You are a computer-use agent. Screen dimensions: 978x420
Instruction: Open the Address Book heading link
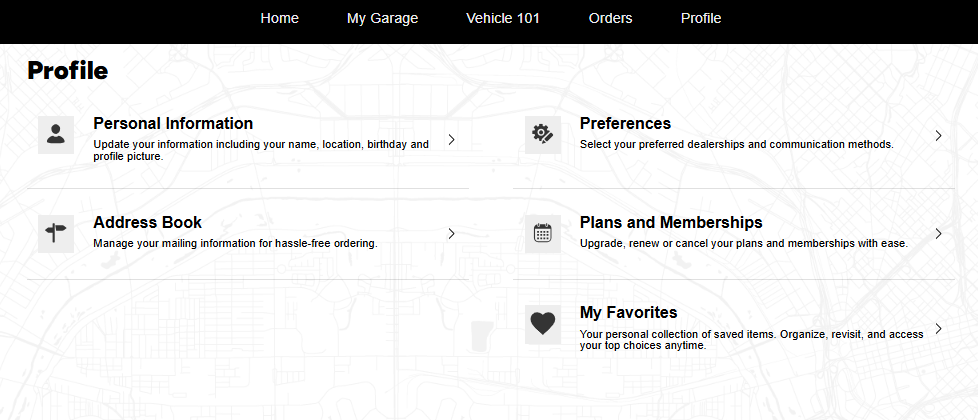[148, 222]
